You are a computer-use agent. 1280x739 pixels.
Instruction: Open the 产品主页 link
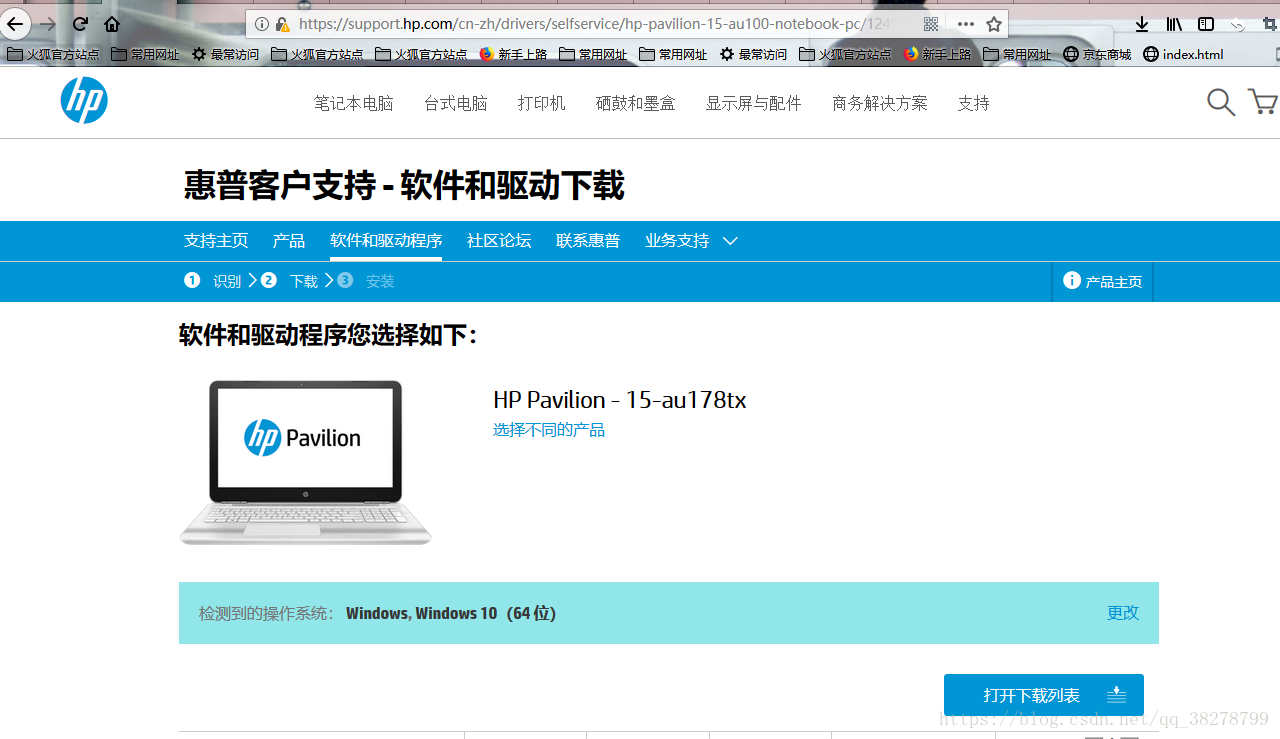(x=1103, y=282)
